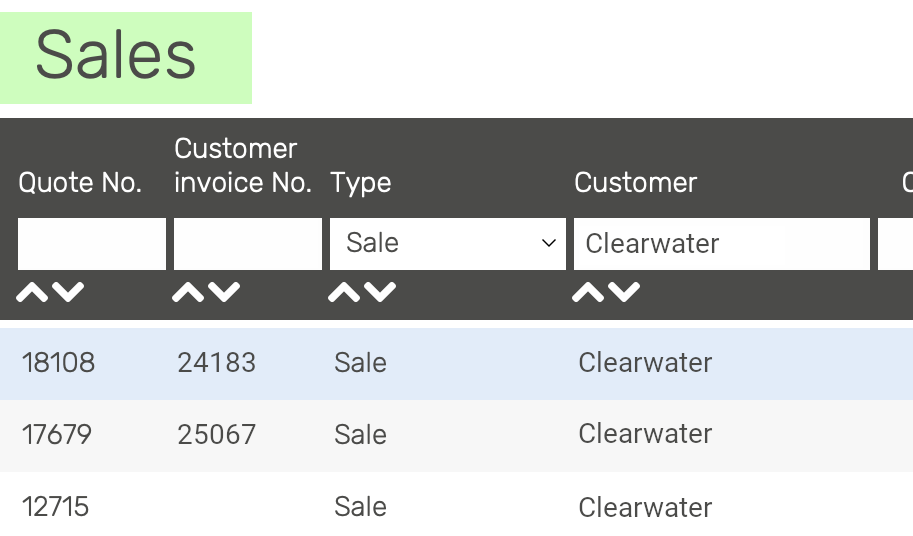Click the Quote No. filter field
Screen dimensions: 913x536
[x=92, y=244]
